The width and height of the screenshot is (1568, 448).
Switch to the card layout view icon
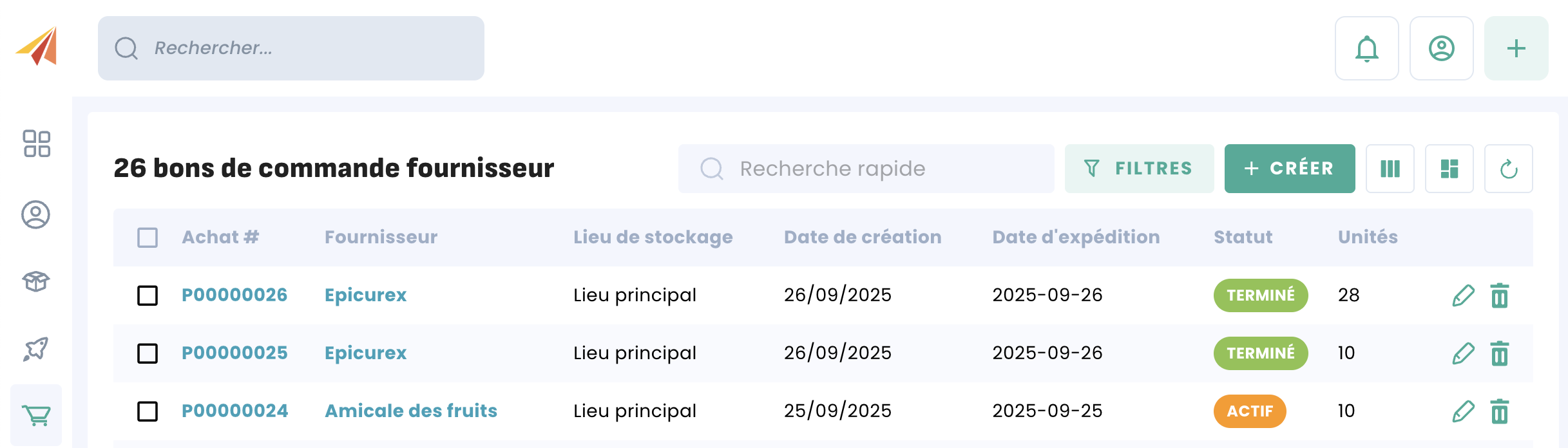coord(1449,169)
